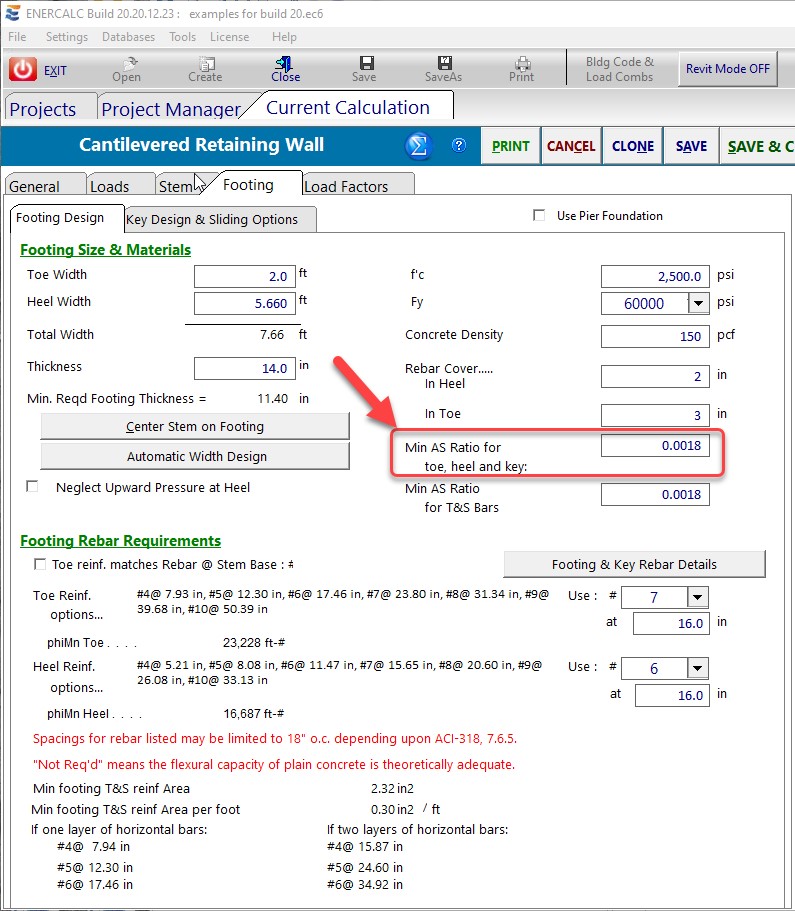The width and height of the screenshot is (795, 911).
Task: Click the Toe Width input field
Action: tap(245, 276)
